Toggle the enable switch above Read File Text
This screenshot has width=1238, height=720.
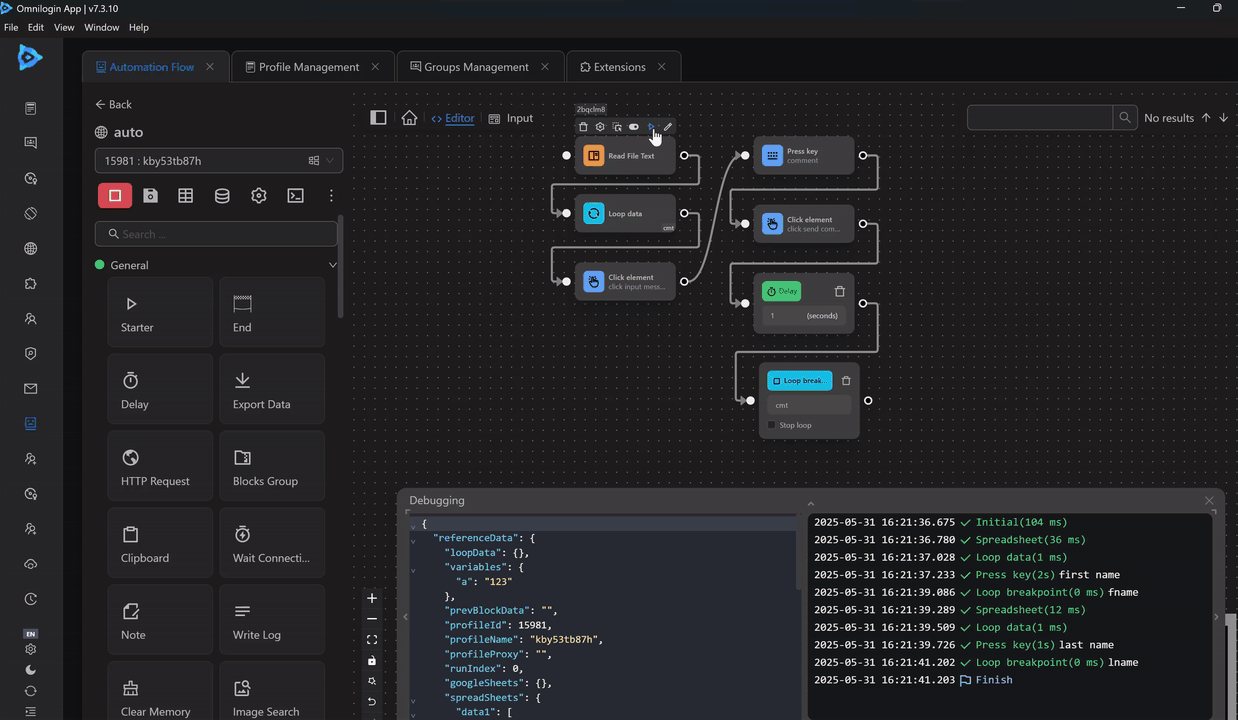(x=634, y=127)
